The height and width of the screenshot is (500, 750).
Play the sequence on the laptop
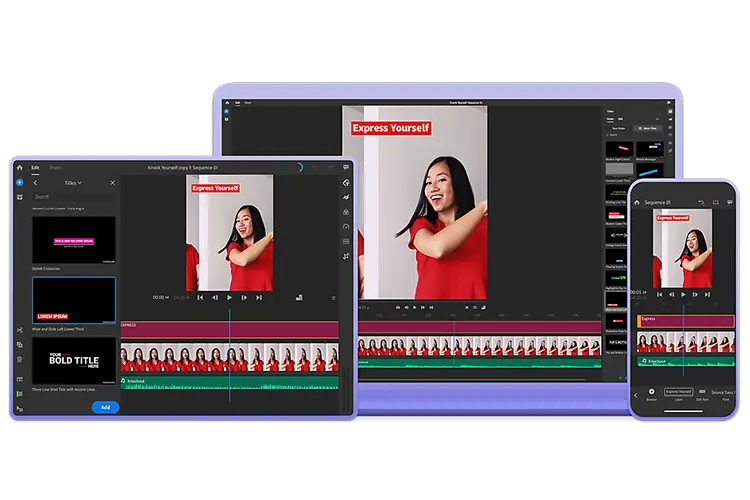coord(414,307)
